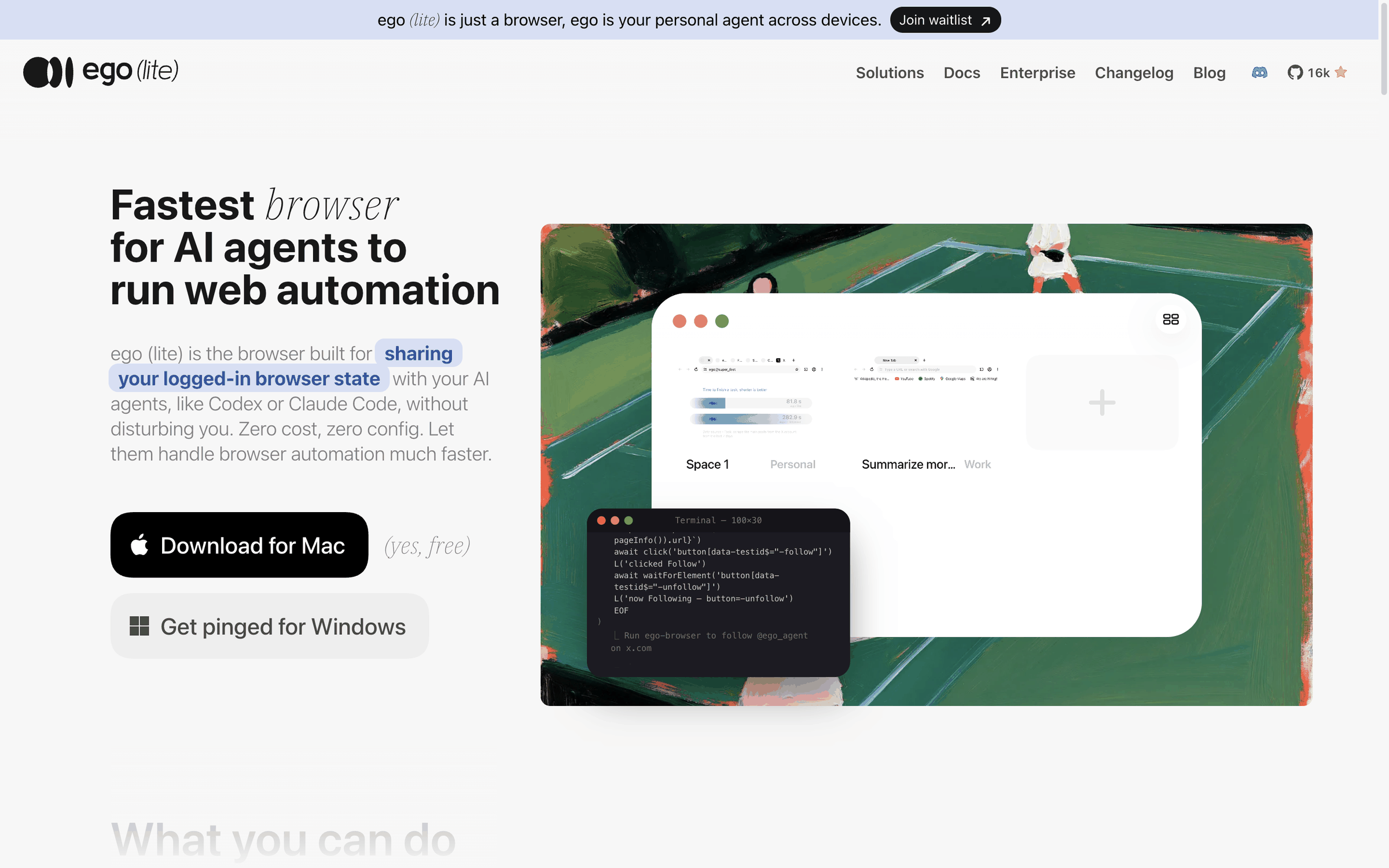Click the "What you can do" heading

point(284,840)
